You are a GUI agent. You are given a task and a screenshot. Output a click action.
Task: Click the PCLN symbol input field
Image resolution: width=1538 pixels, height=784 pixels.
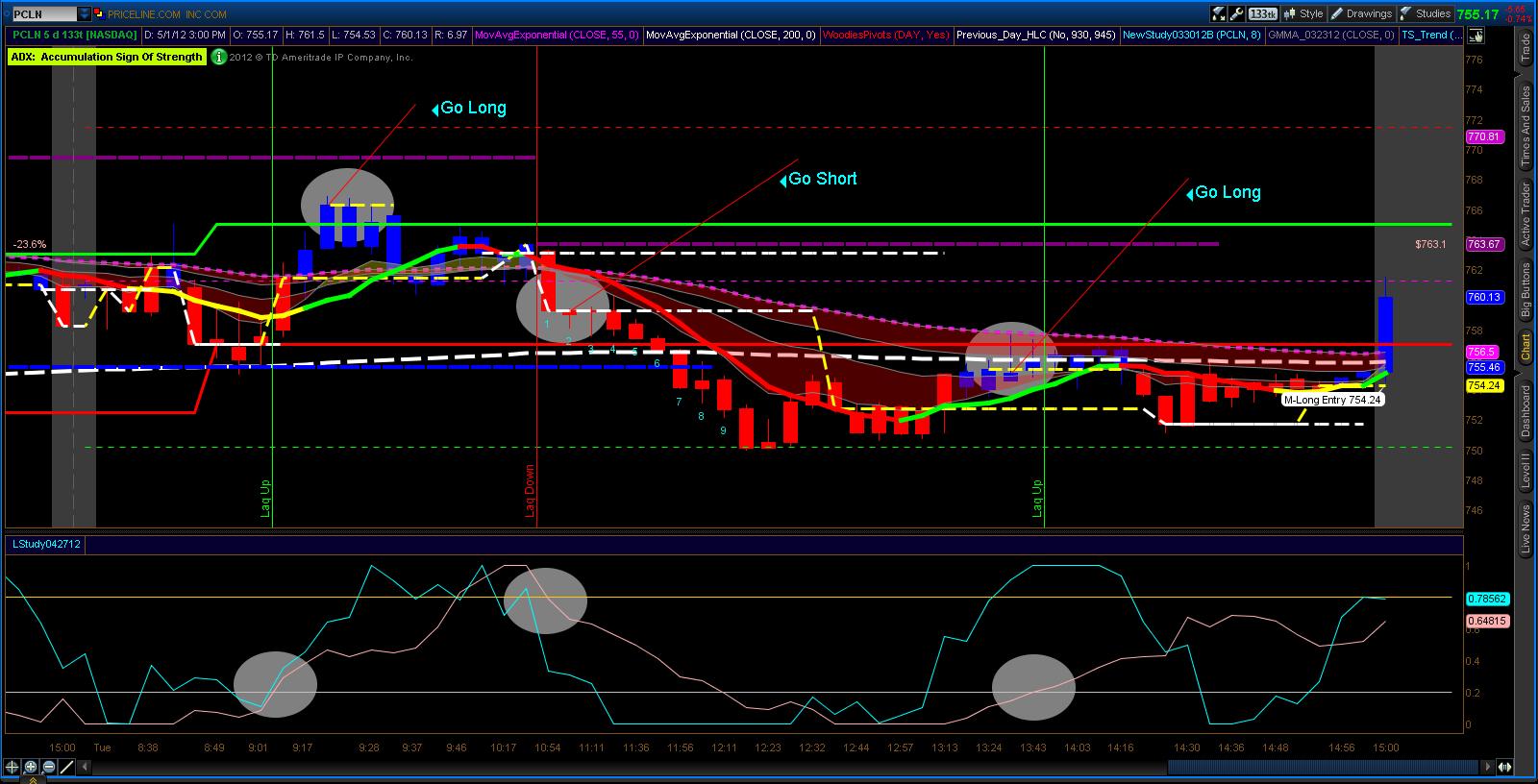[43, 14]
